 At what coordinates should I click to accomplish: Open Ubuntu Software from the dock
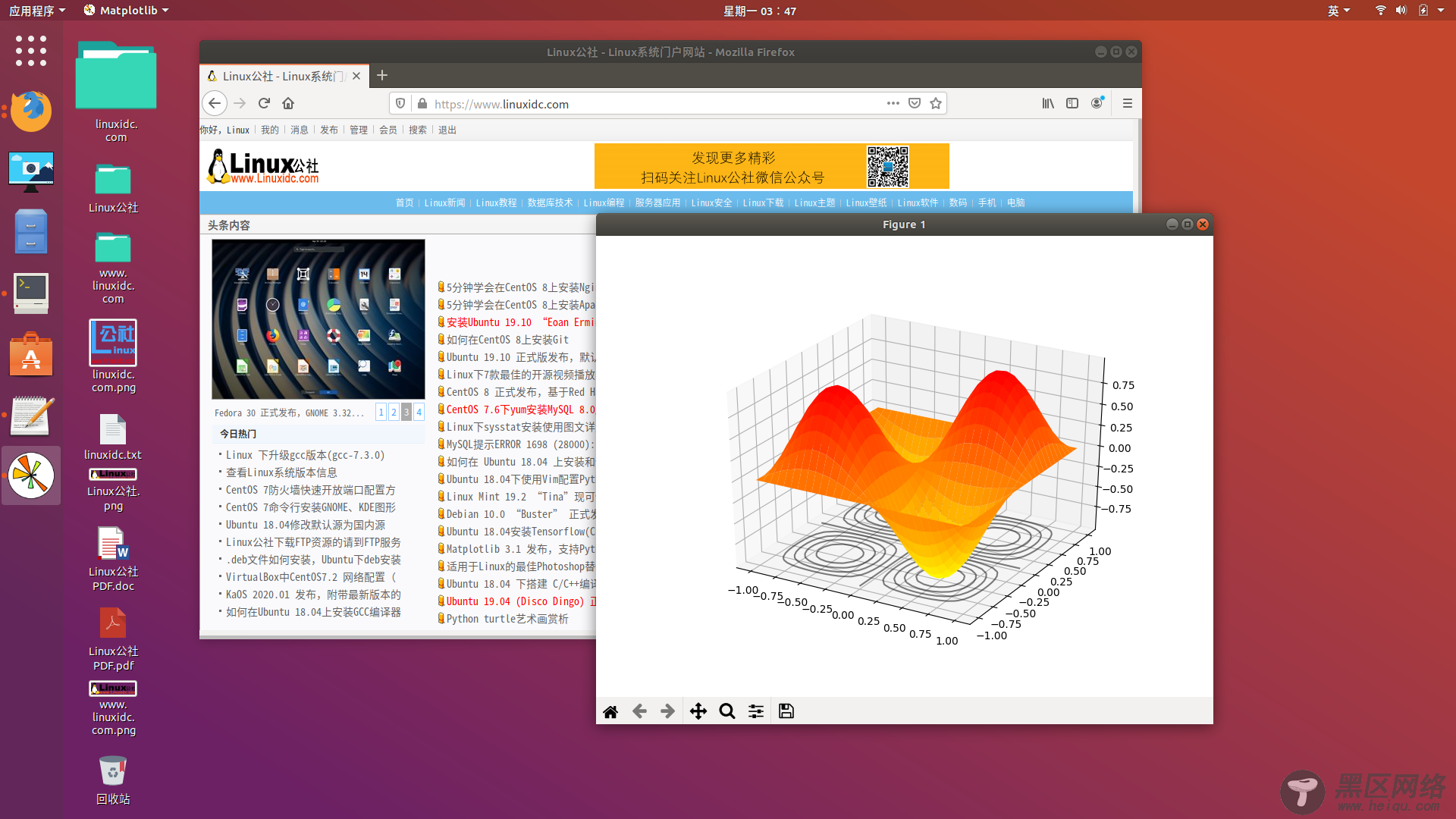[x=31, y=354]
